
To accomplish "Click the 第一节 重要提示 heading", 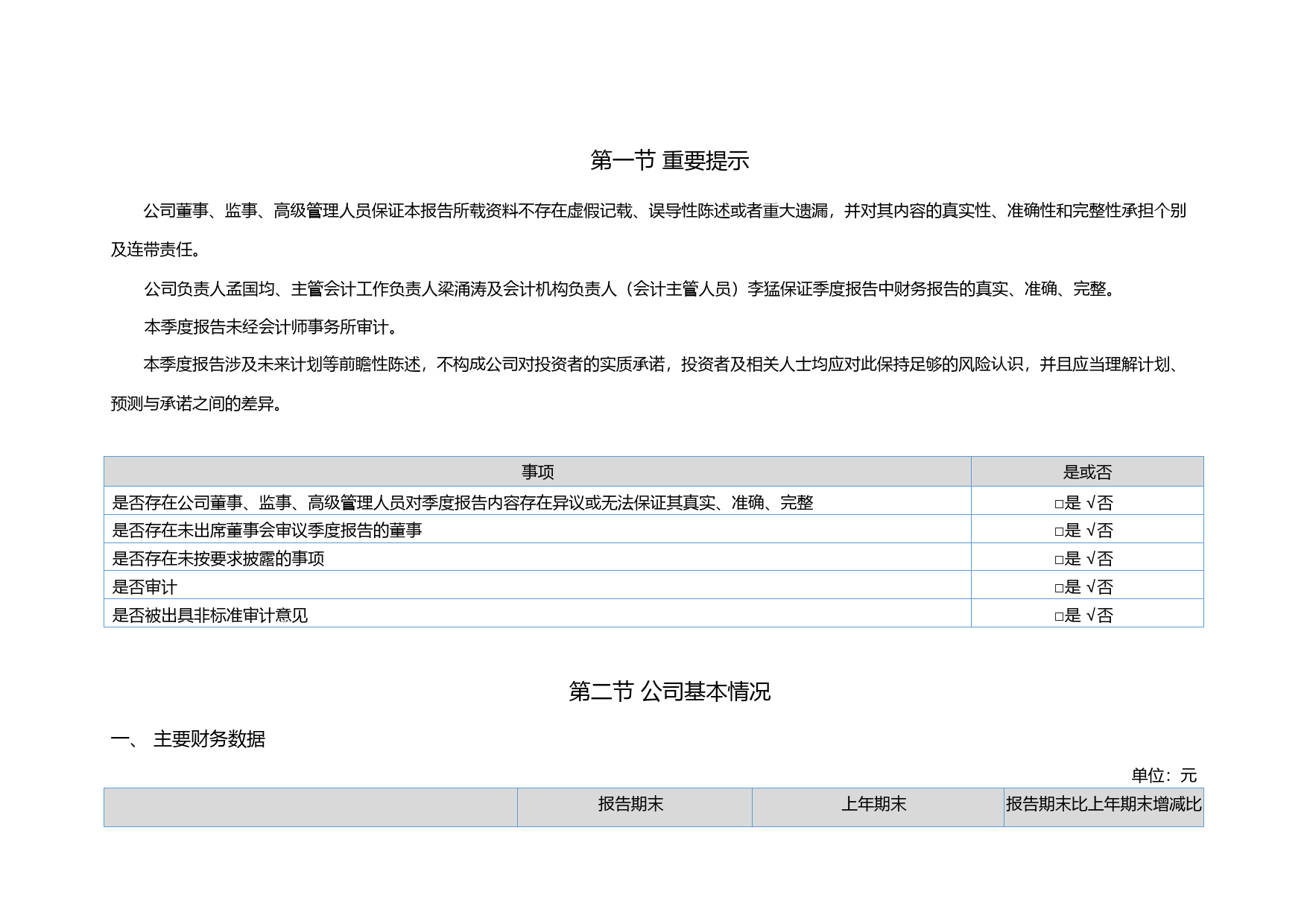I will pos(669,160).
